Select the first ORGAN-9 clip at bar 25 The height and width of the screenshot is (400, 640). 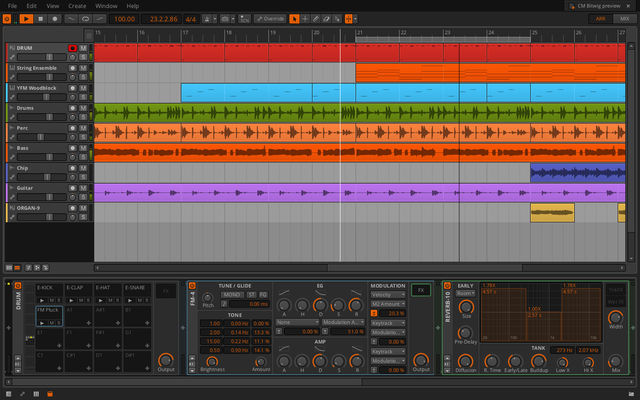[552, 213]
